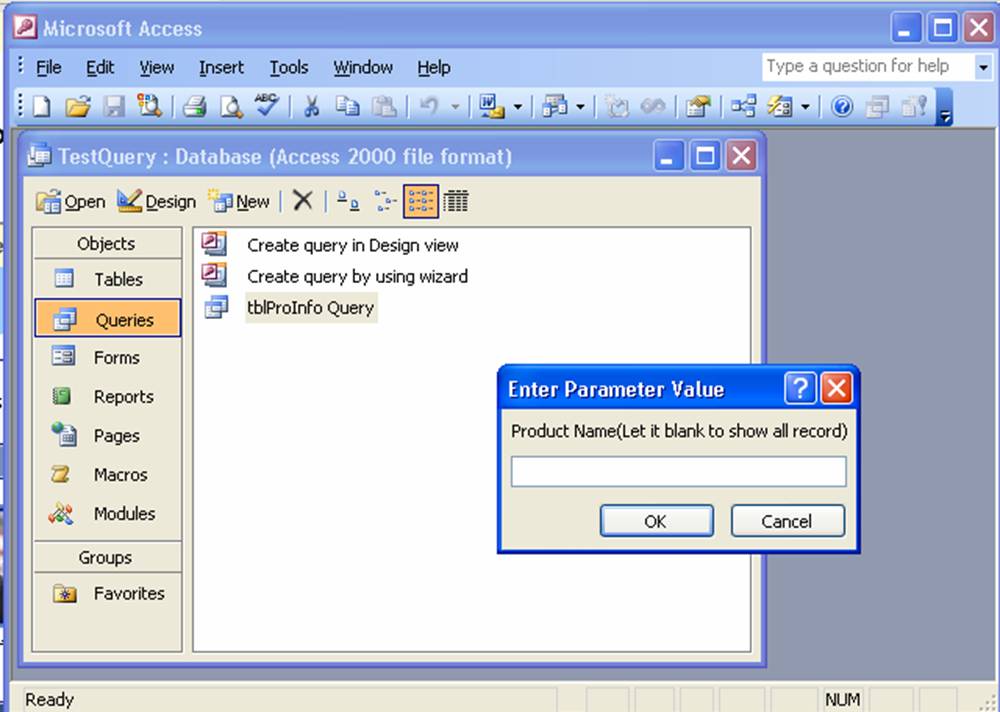Screen dimensions: 1000x712
Task: Click the Analyze toolbar icon
Action: pyautogui.click(x=555, y=107)
